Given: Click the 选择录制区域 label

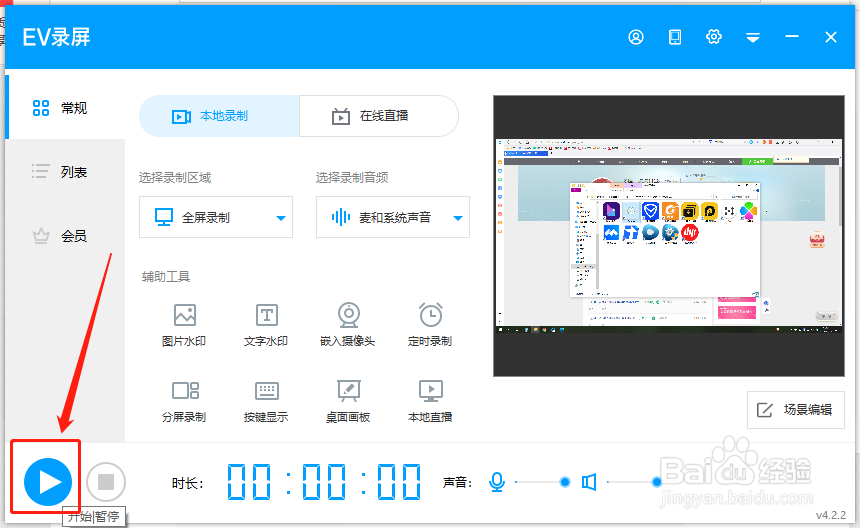Looking at the screenshot, I should [x=175, y=178].
